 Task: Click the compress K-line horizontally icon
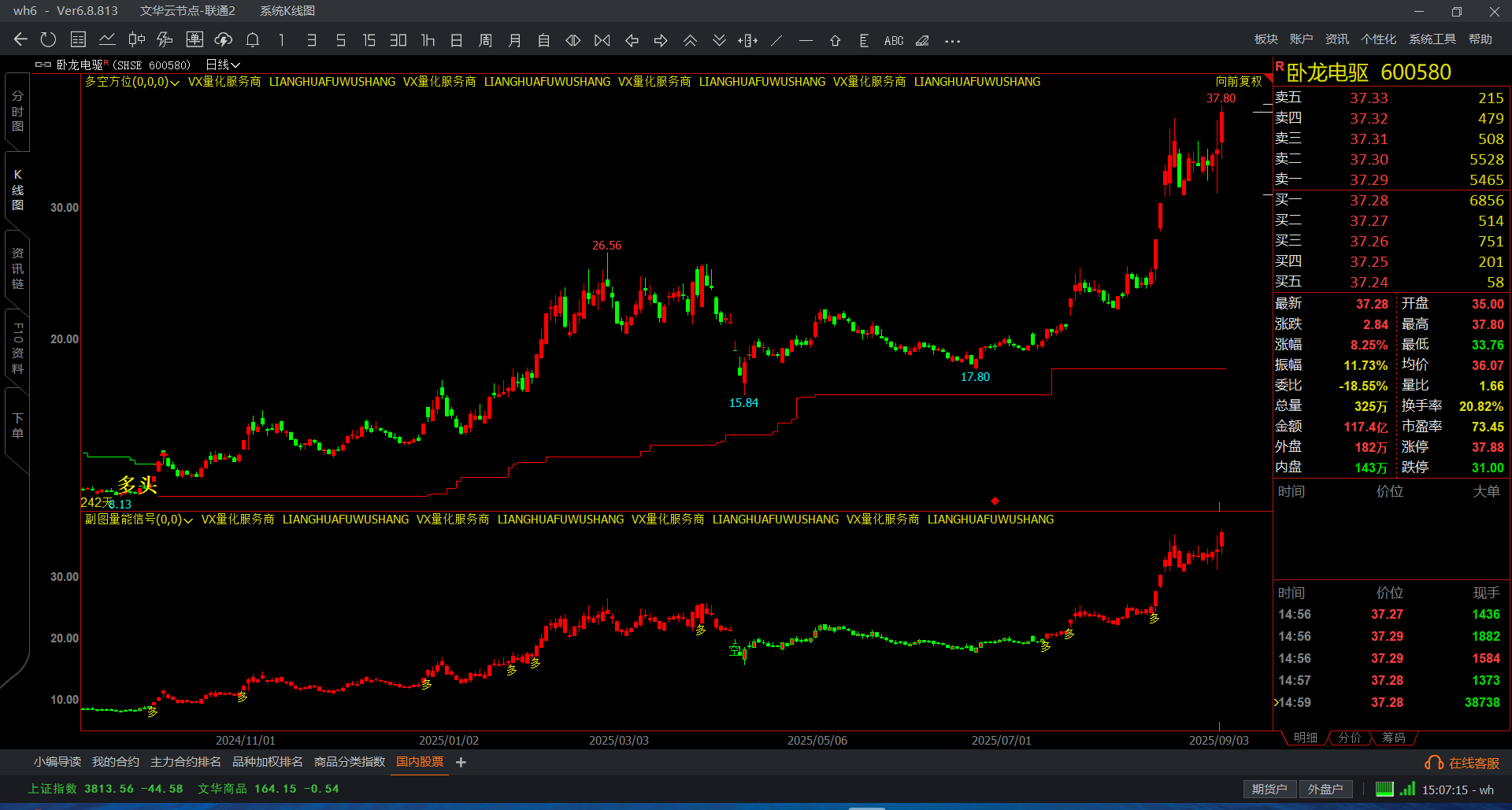click(602, 40)
